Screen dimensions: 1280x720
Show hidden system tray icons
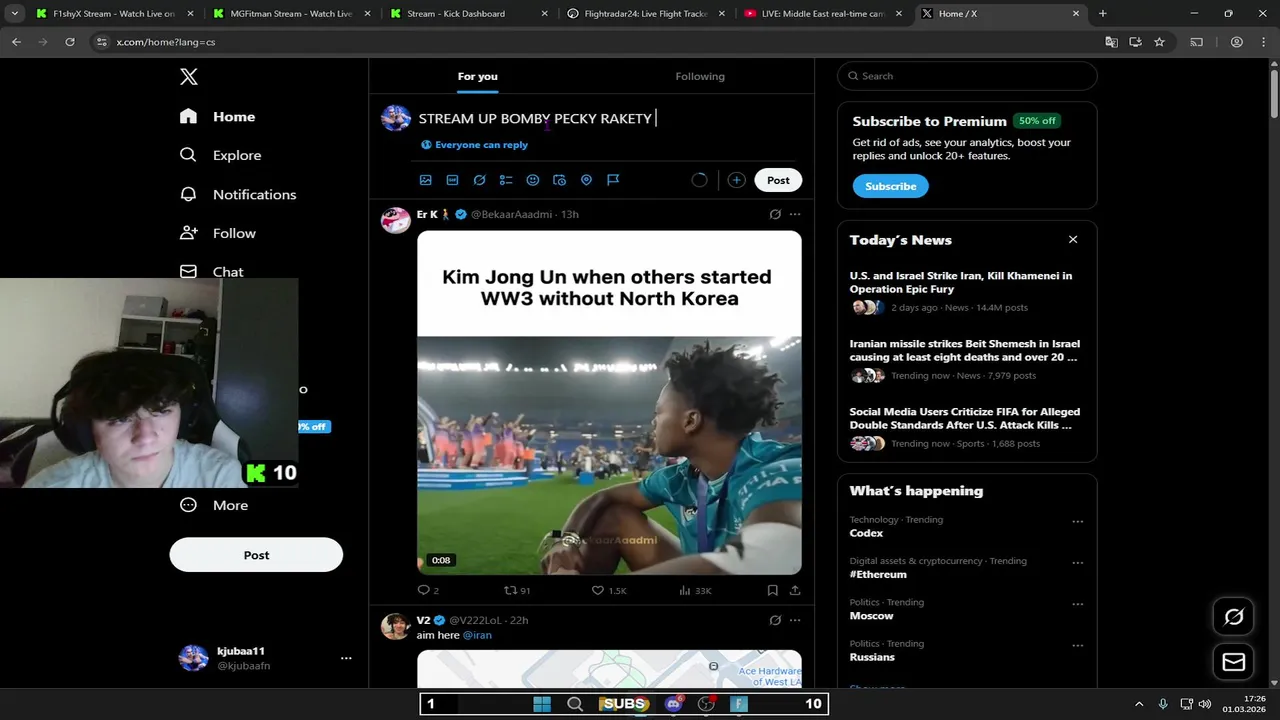[1139, 704]
